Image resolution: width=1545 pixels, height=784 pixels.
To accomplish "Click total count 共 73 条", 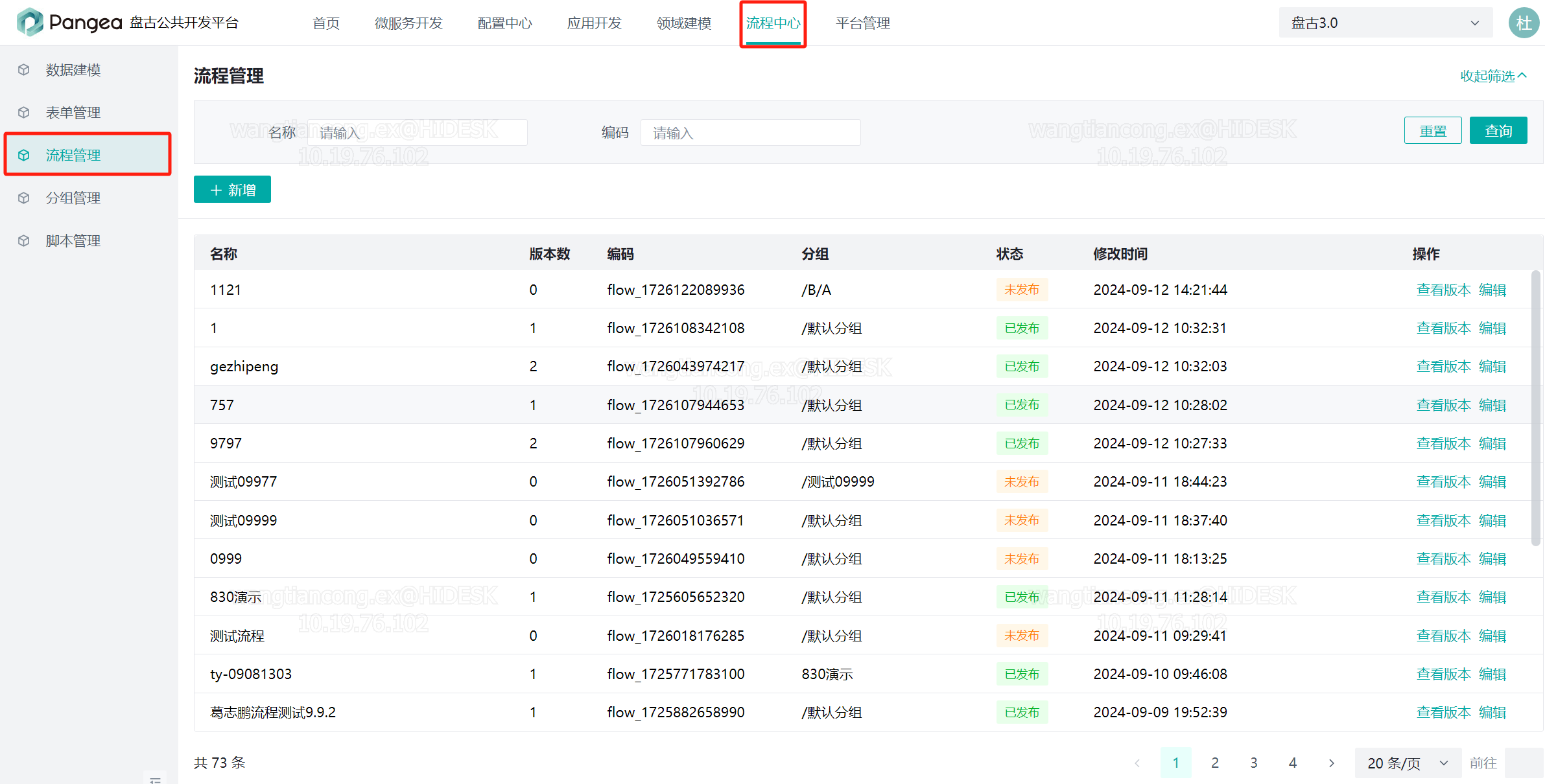I will (220, 763).
